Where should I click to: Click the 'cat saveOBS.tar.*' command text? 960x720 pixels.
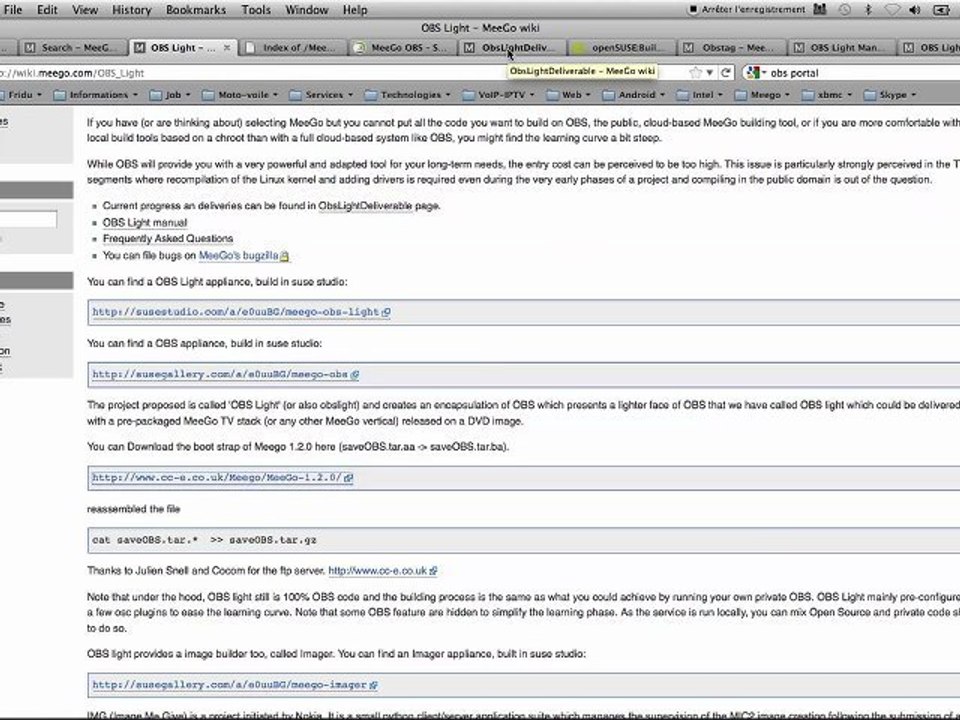tap(204, 540)
